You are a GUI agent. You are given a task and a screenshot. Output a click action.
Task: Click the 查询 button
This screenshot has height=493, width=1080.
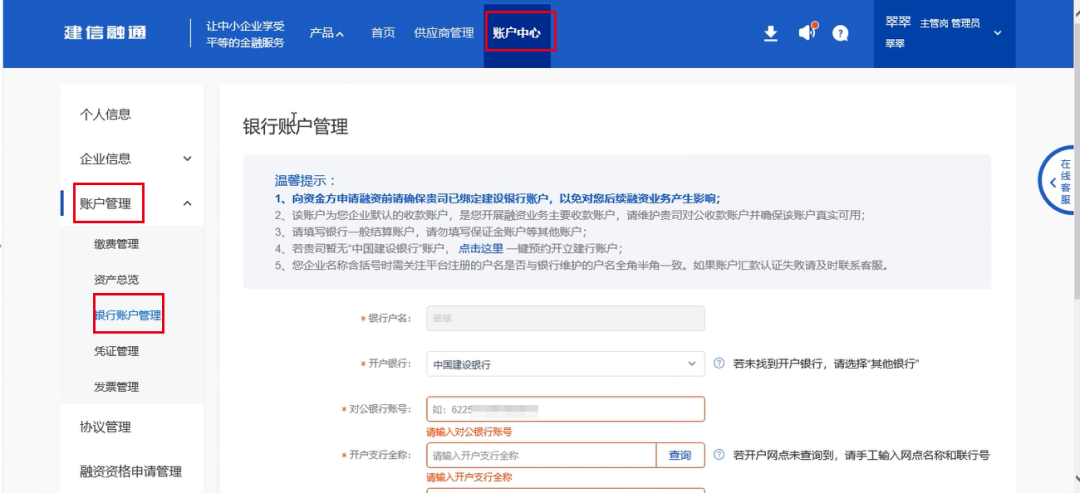coord(680,456)
